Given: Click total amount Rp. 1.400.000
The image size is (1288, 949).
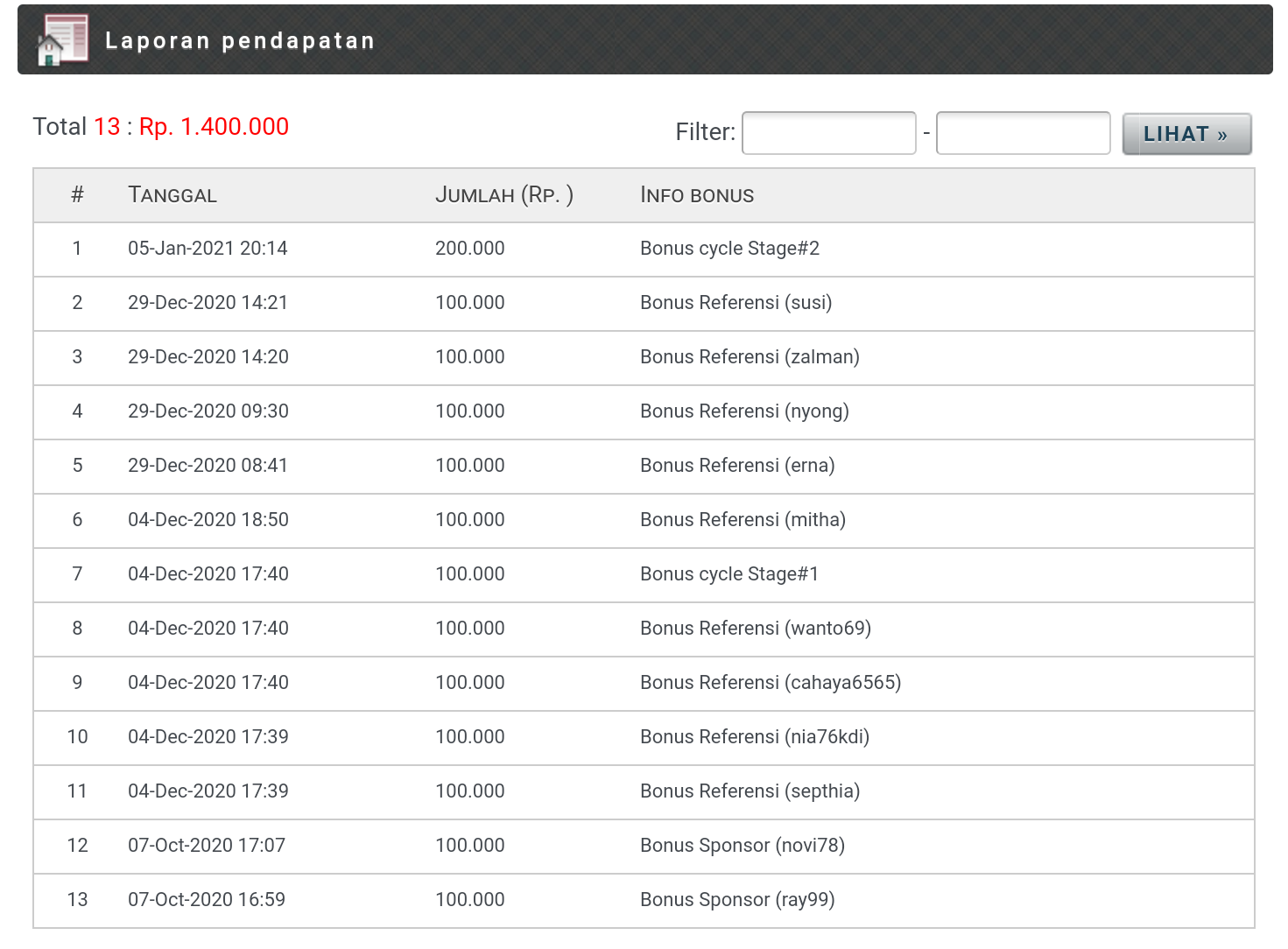Looking at the screenshot, I should click(x=214, y=127).
